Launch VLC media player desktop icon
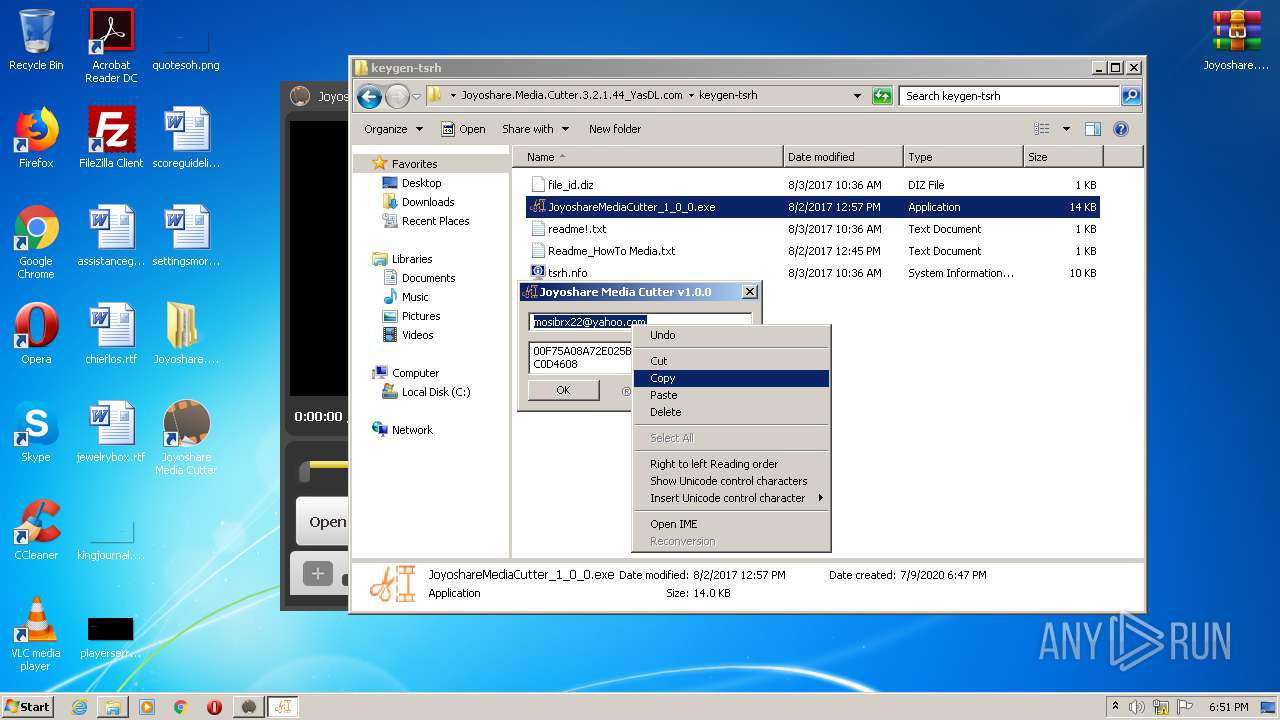The height and width of the screenshot is (720, 1280). pyautogui.click(x=36, y=634)
